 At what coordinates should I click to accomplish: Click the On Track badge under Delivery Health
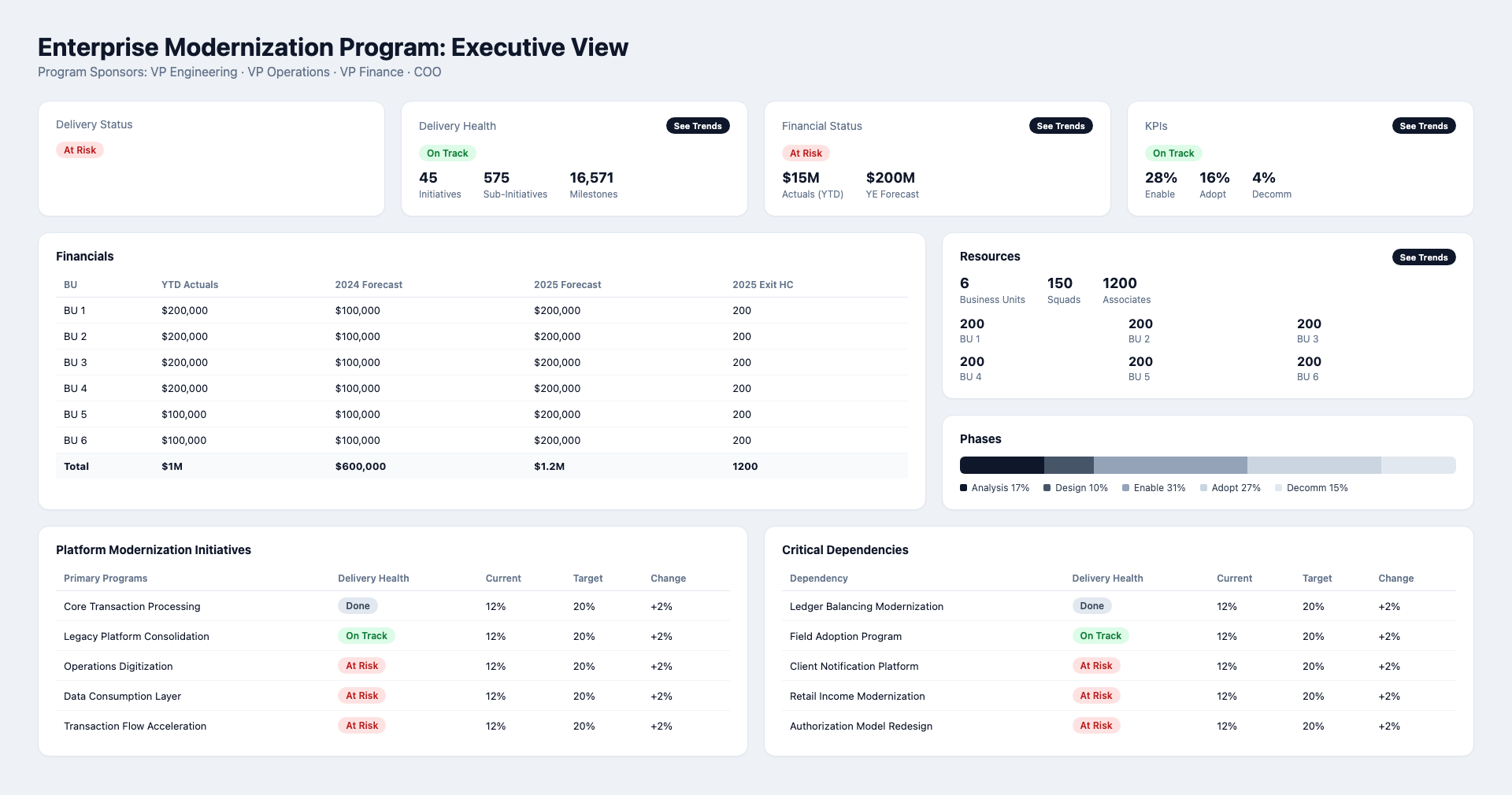(x=447, y=153)
